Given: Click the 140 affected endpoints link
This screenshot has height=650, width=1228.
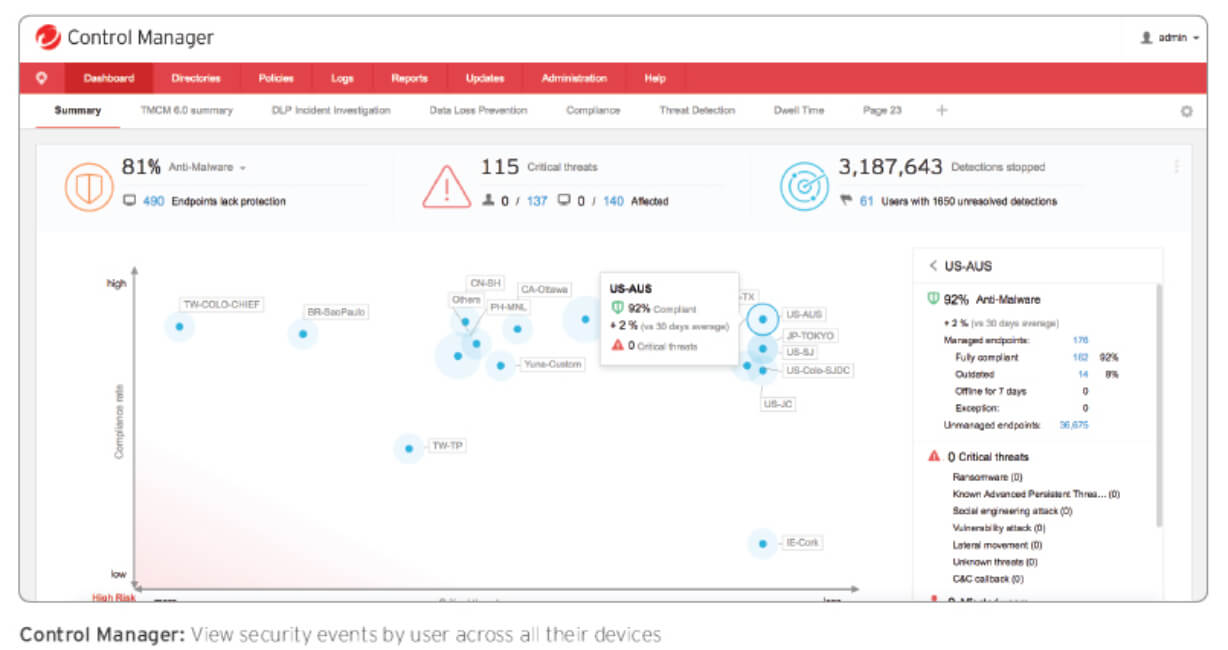Looking at the screenshot, I should coord(613,201).
